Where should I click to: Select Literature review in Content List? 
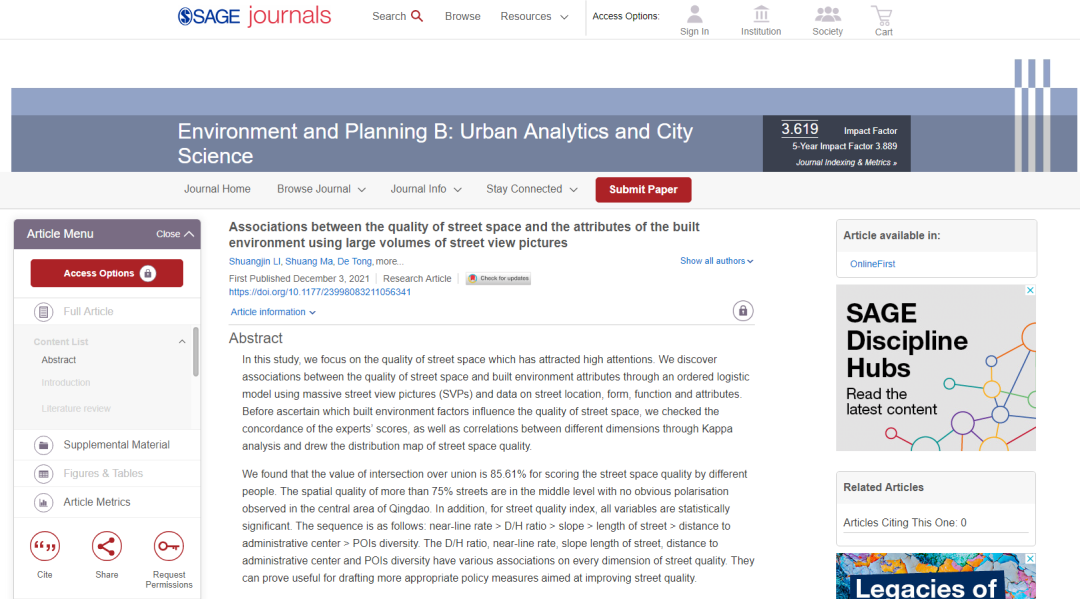pyautogui.click(x=76, y=409)
